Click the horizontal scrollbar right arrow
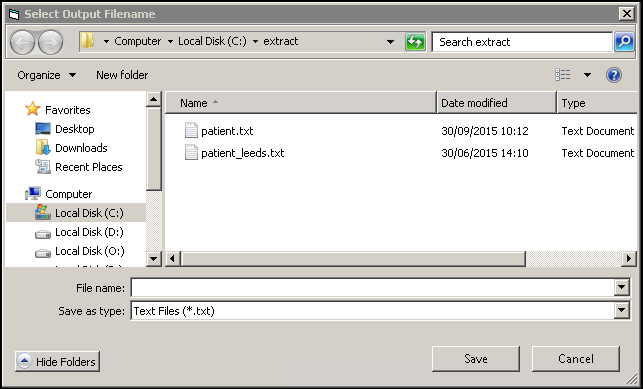This screenshot has height=389, width=643. pyautogui.click(x=628, y=259)
